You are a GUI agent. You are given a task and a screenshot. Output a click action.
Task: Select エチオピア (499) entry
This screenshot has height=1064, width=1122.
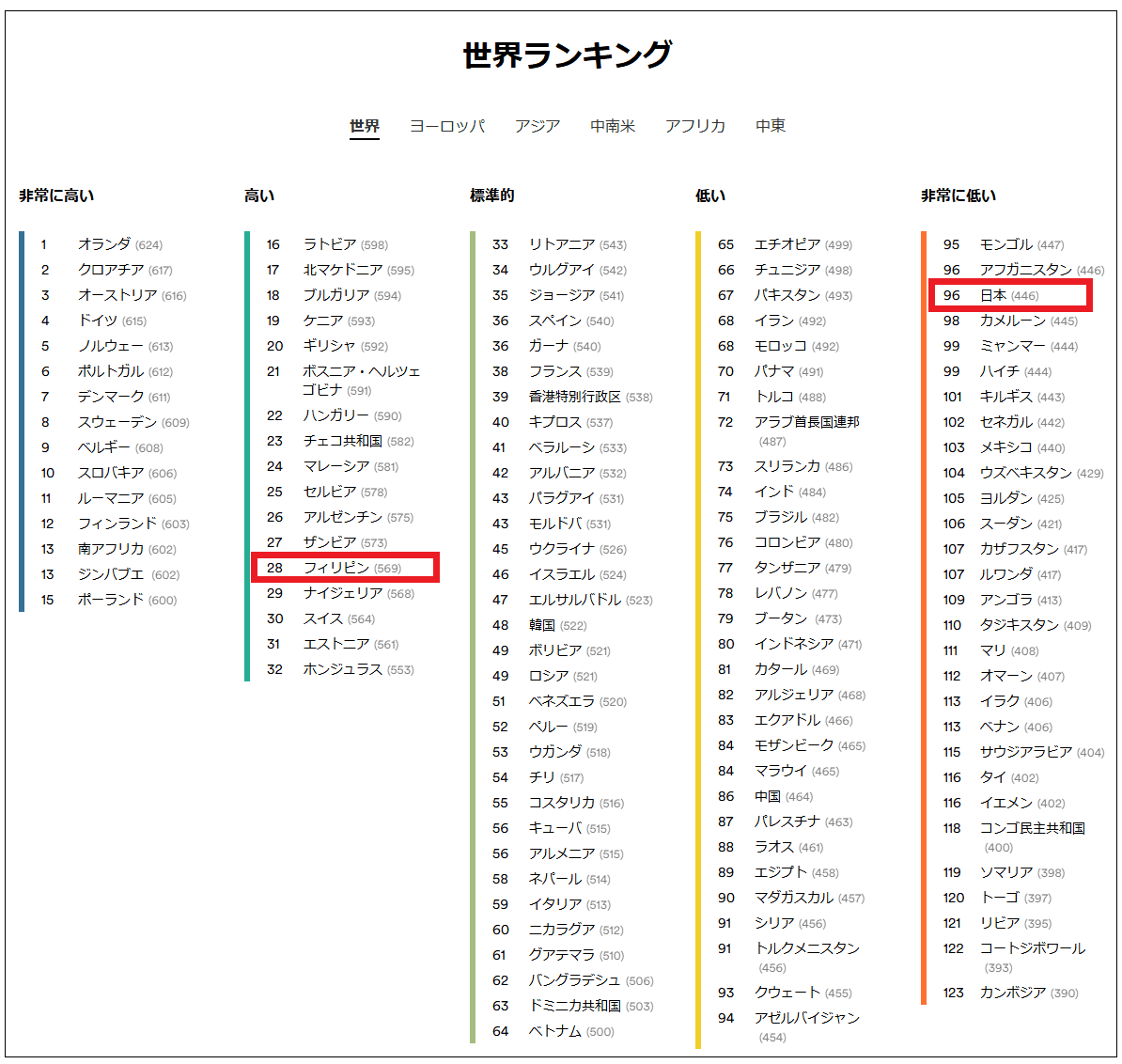(x=803, y=244)
